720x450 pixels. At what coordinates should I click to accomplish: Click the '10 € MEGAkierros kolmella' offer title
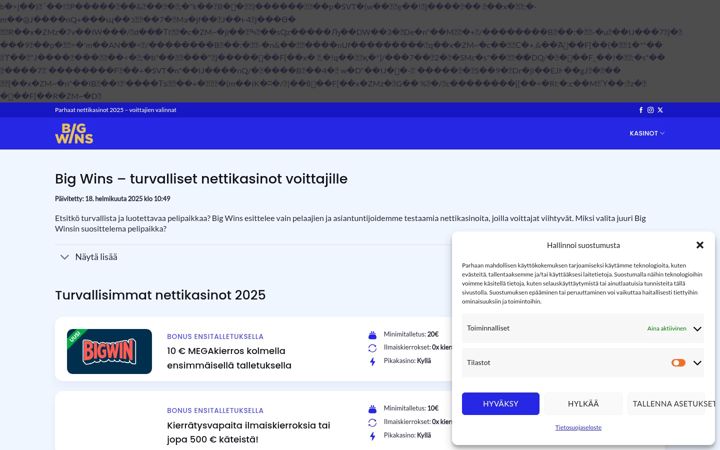pyautogui.click(x=229, y=358)
